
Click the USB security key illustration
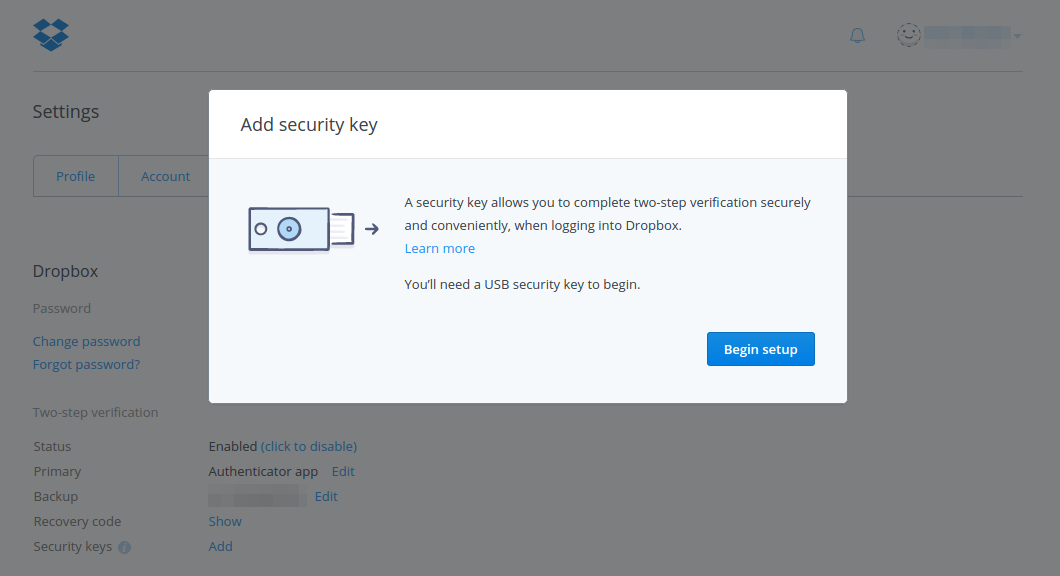click(x=300, y=230)
